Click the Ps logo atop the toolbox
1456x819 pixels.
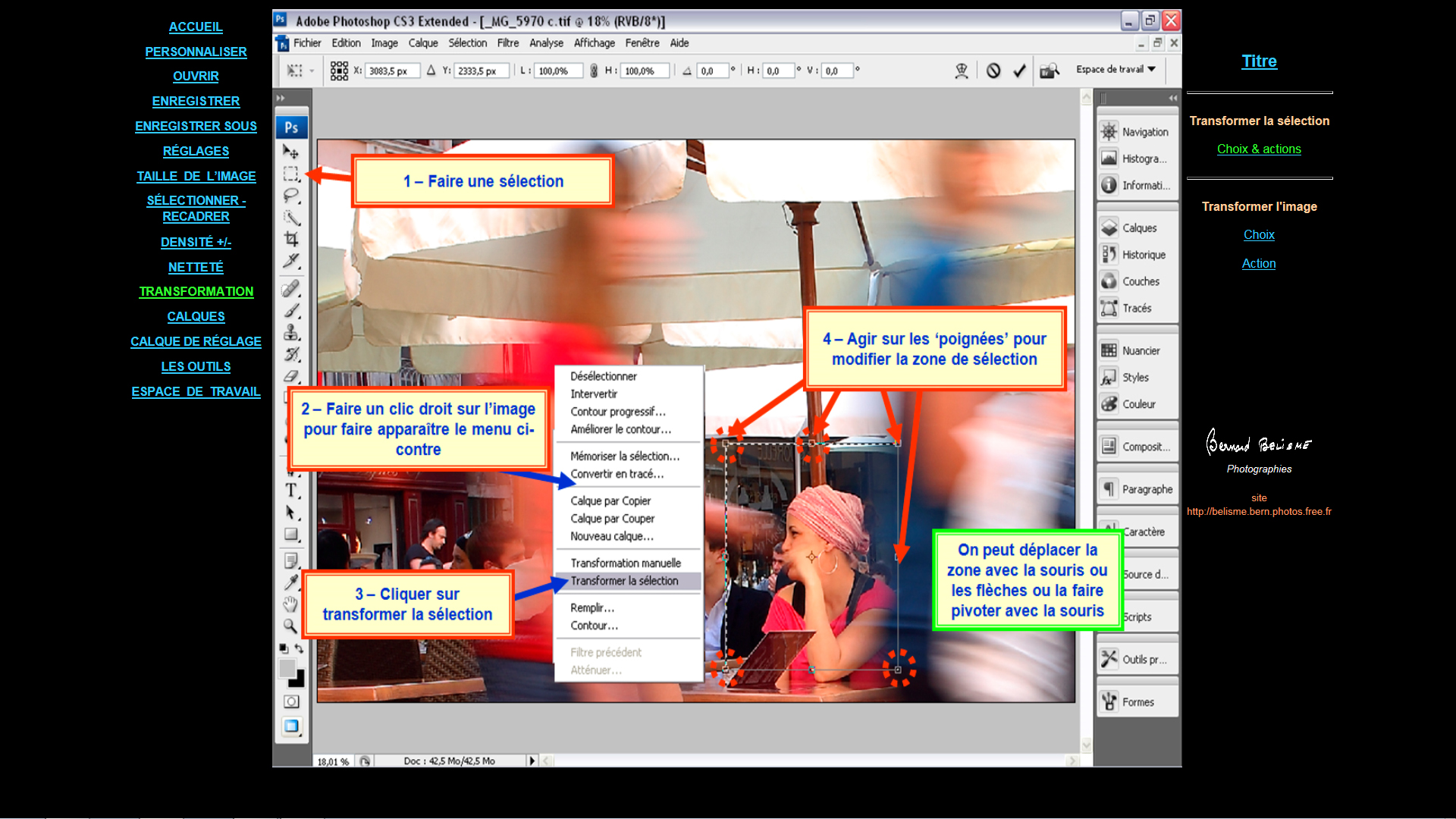coord(291,127)
